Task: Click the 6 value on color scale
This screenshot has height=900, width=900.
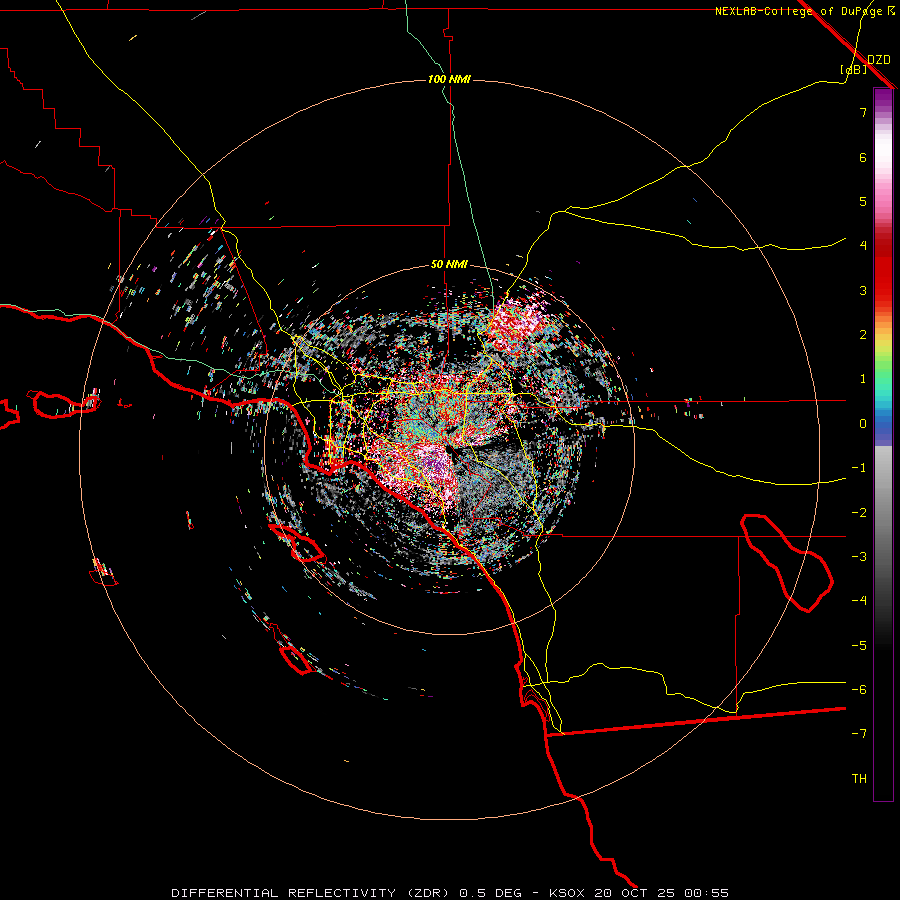Action: click(x=863, y=157)
